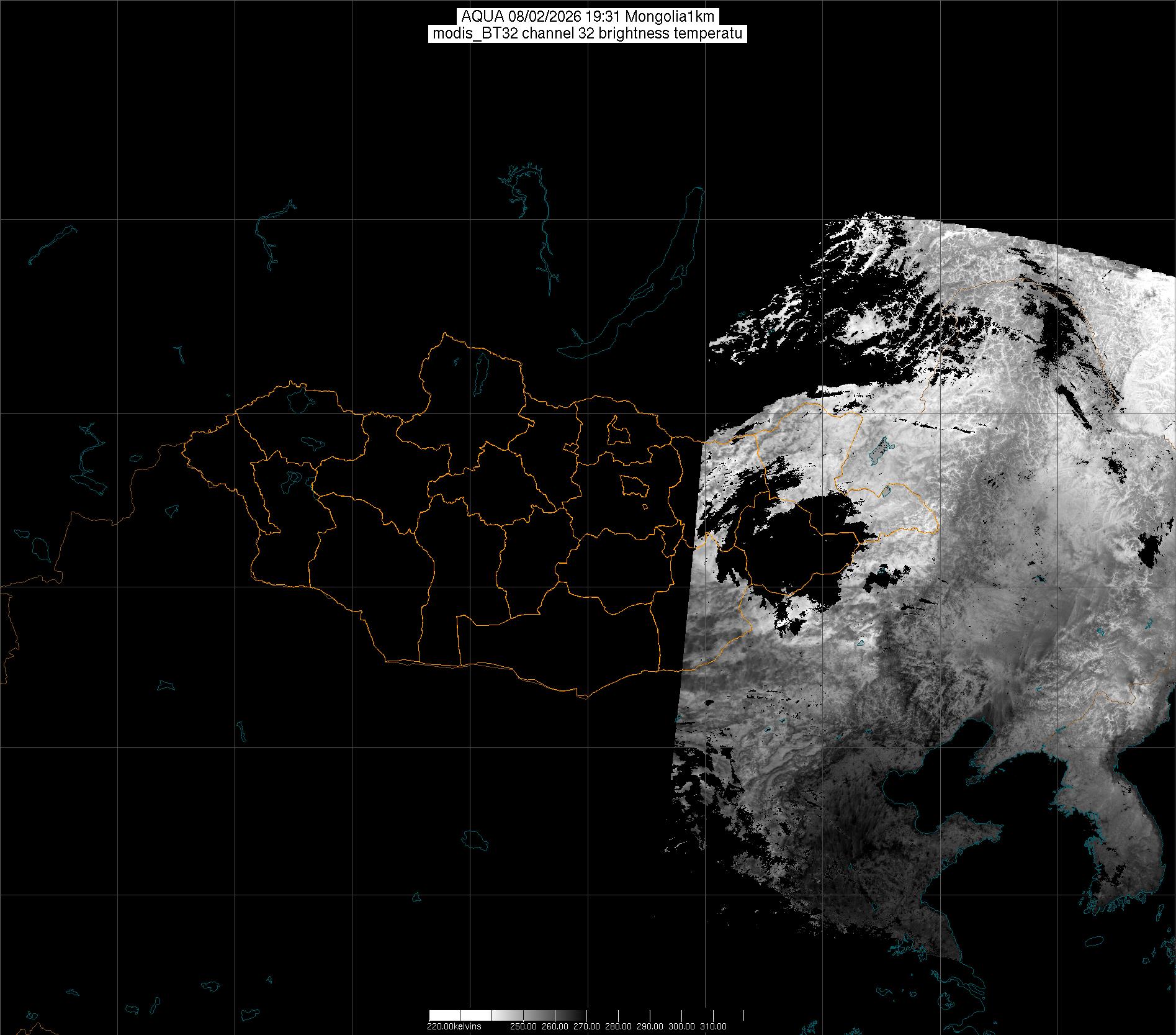This screenshot has width=1176, height=1035.
Task: Pick the 290.00 colorbar scale label
Action: click(650, 1026)
